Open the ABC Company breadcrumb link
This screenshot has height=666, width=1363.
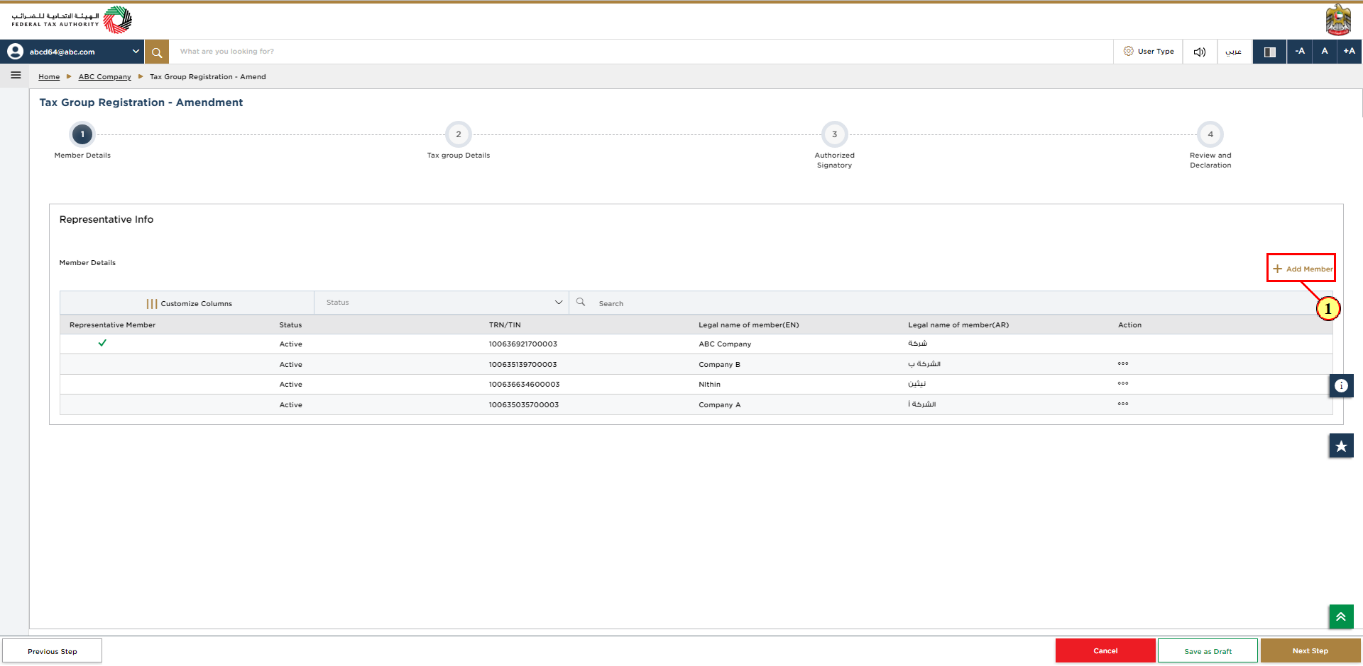105,77
